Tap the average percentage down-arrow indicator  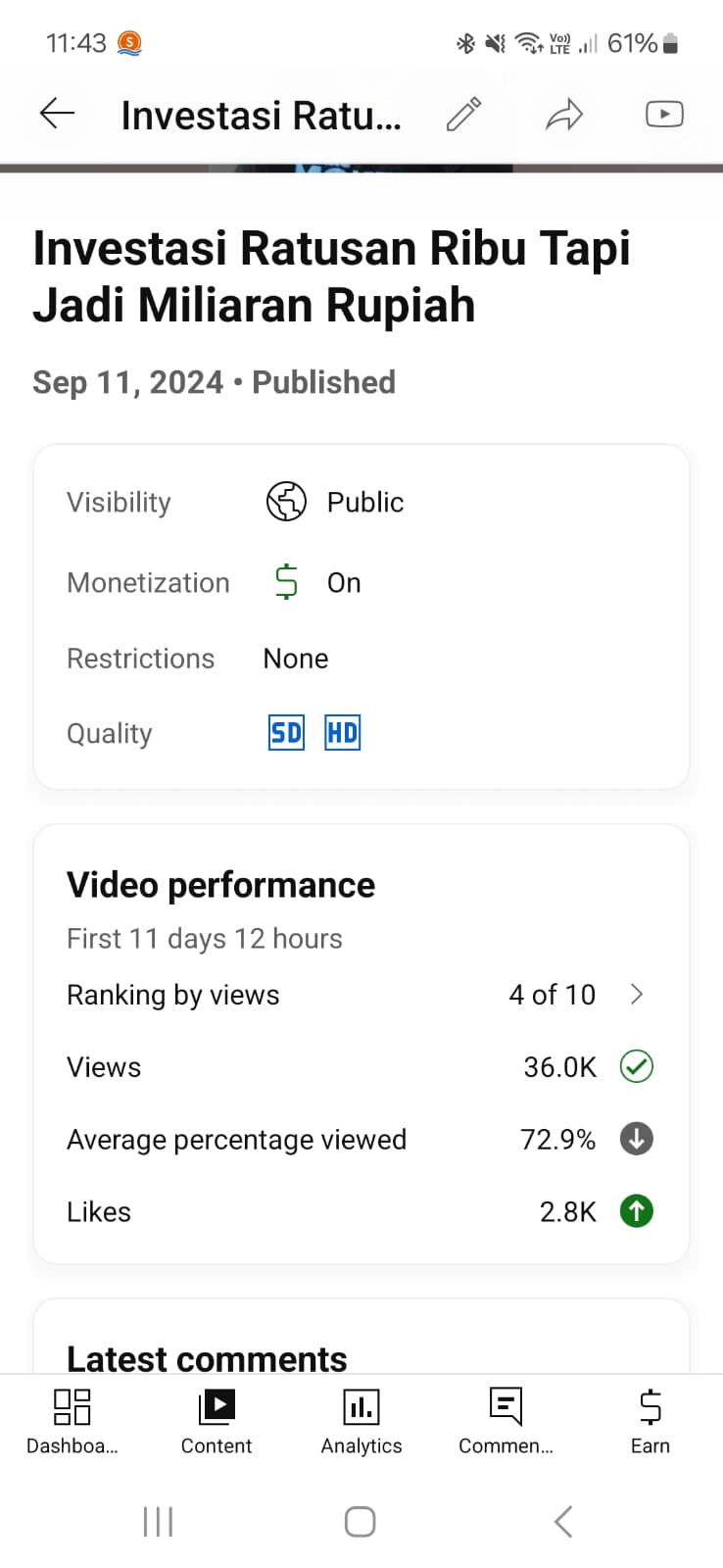click(637, 1139)
